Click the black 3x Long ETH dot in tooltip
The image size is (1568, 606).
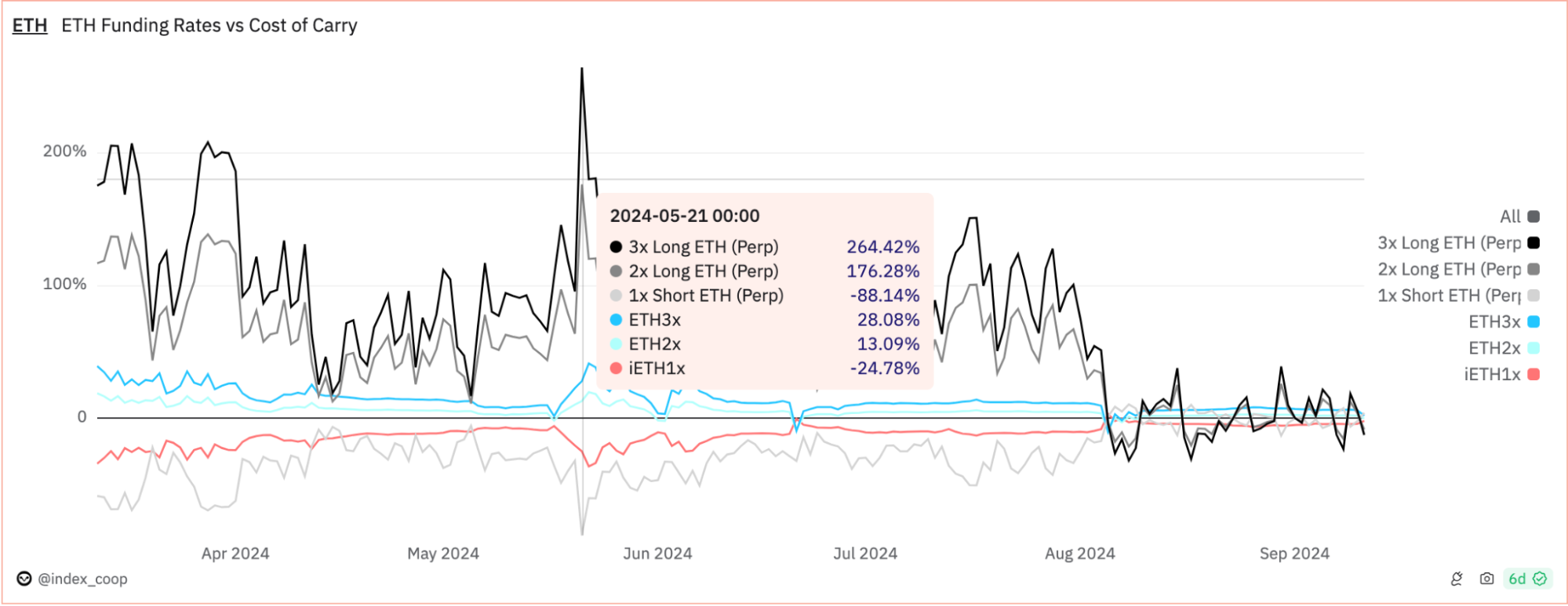(617, 247)
